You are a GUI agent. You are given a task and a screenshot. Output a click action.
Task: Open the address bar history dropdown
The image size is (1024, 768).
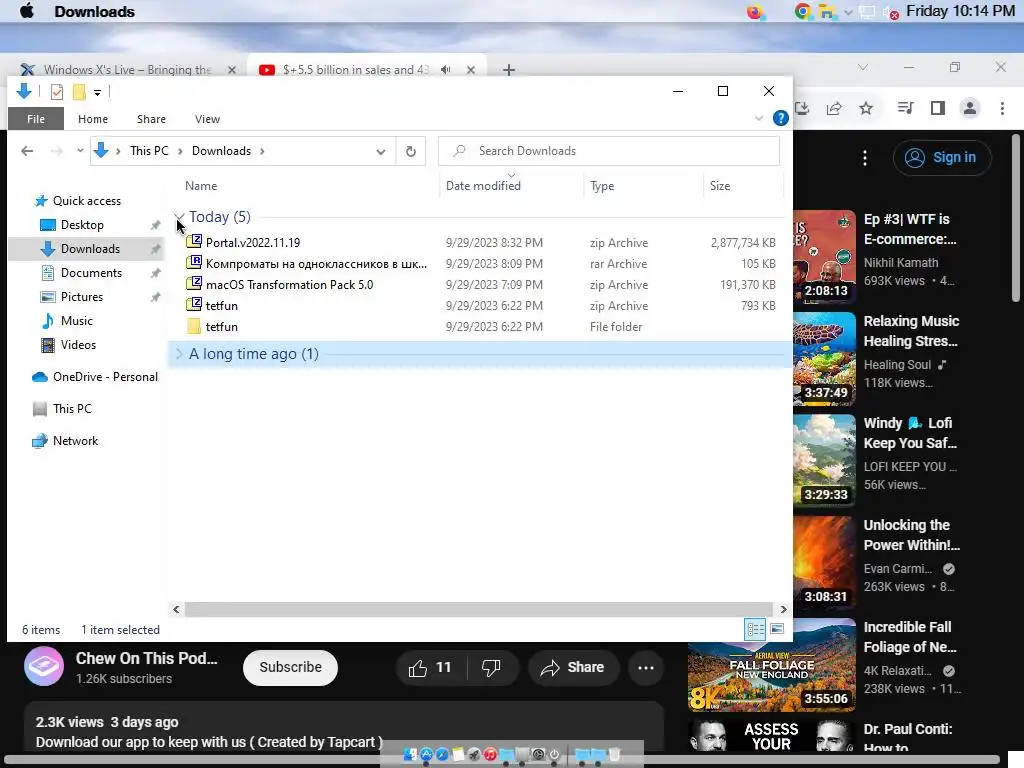pos(381,152)
